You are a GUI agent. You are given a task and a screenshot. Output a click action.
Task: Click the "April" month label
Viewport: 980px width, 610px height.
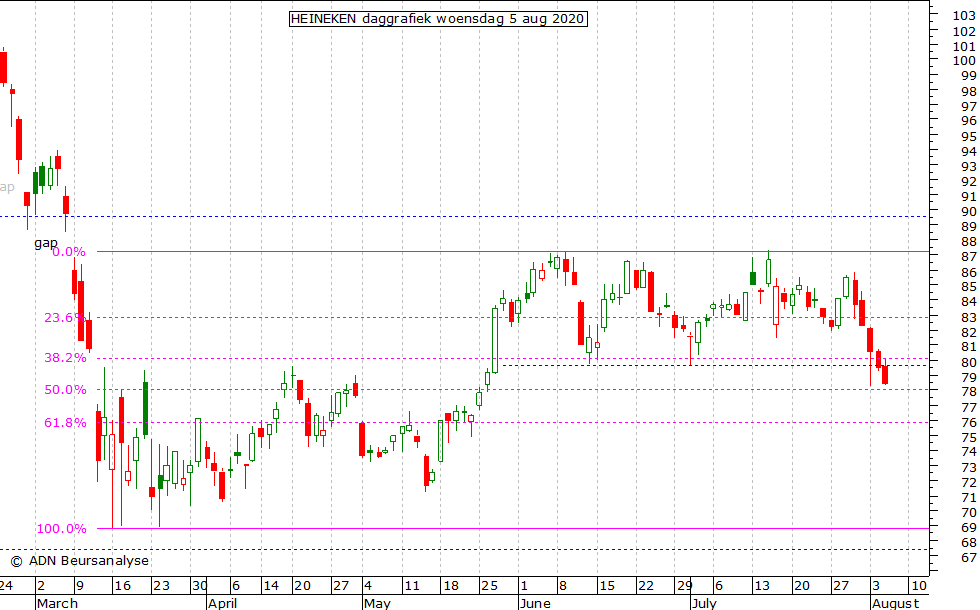point(222,603)
